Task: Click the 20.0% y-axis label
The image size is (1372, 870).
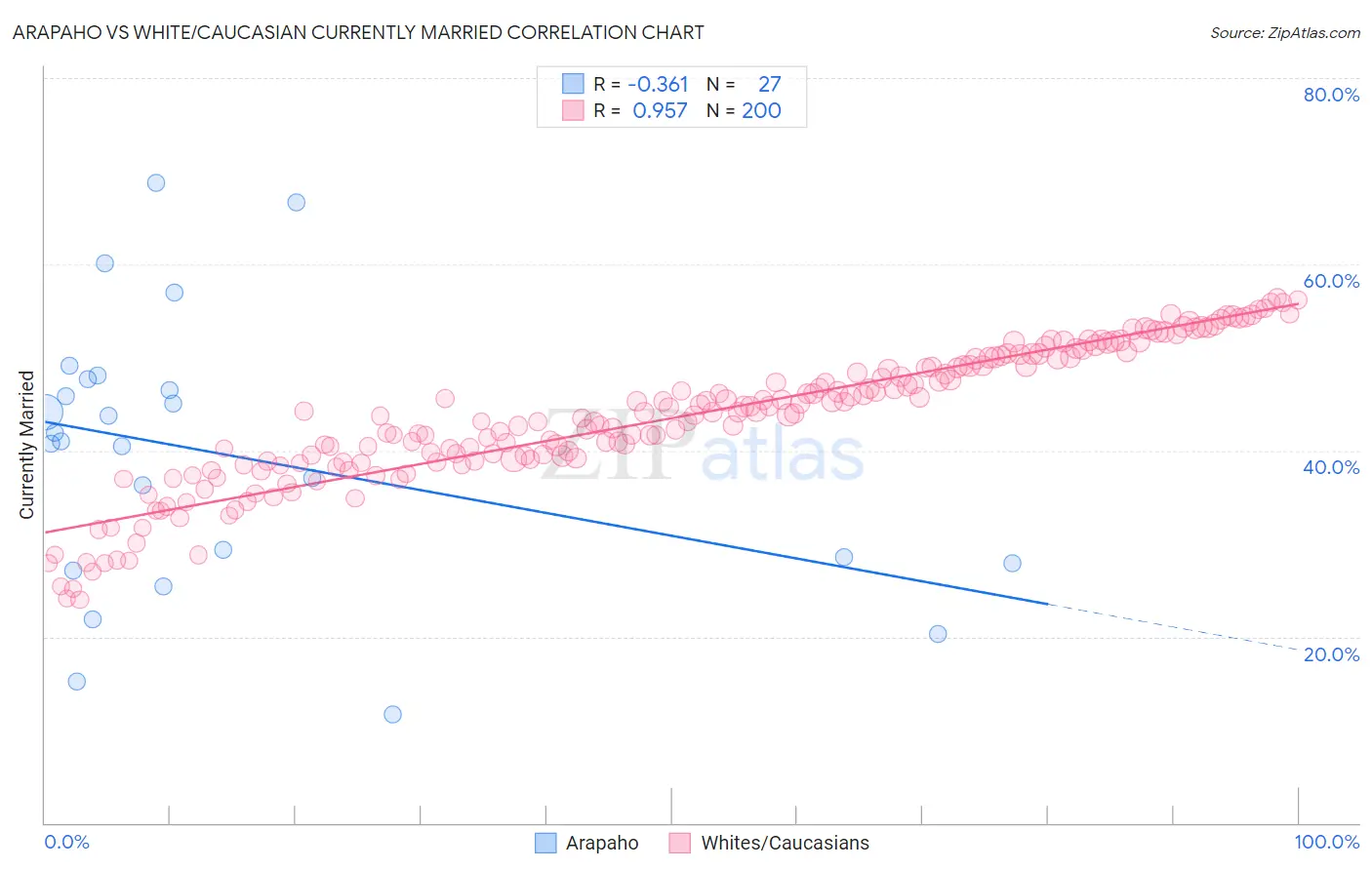Action: pyautogui.click(x=1331, y=653)
